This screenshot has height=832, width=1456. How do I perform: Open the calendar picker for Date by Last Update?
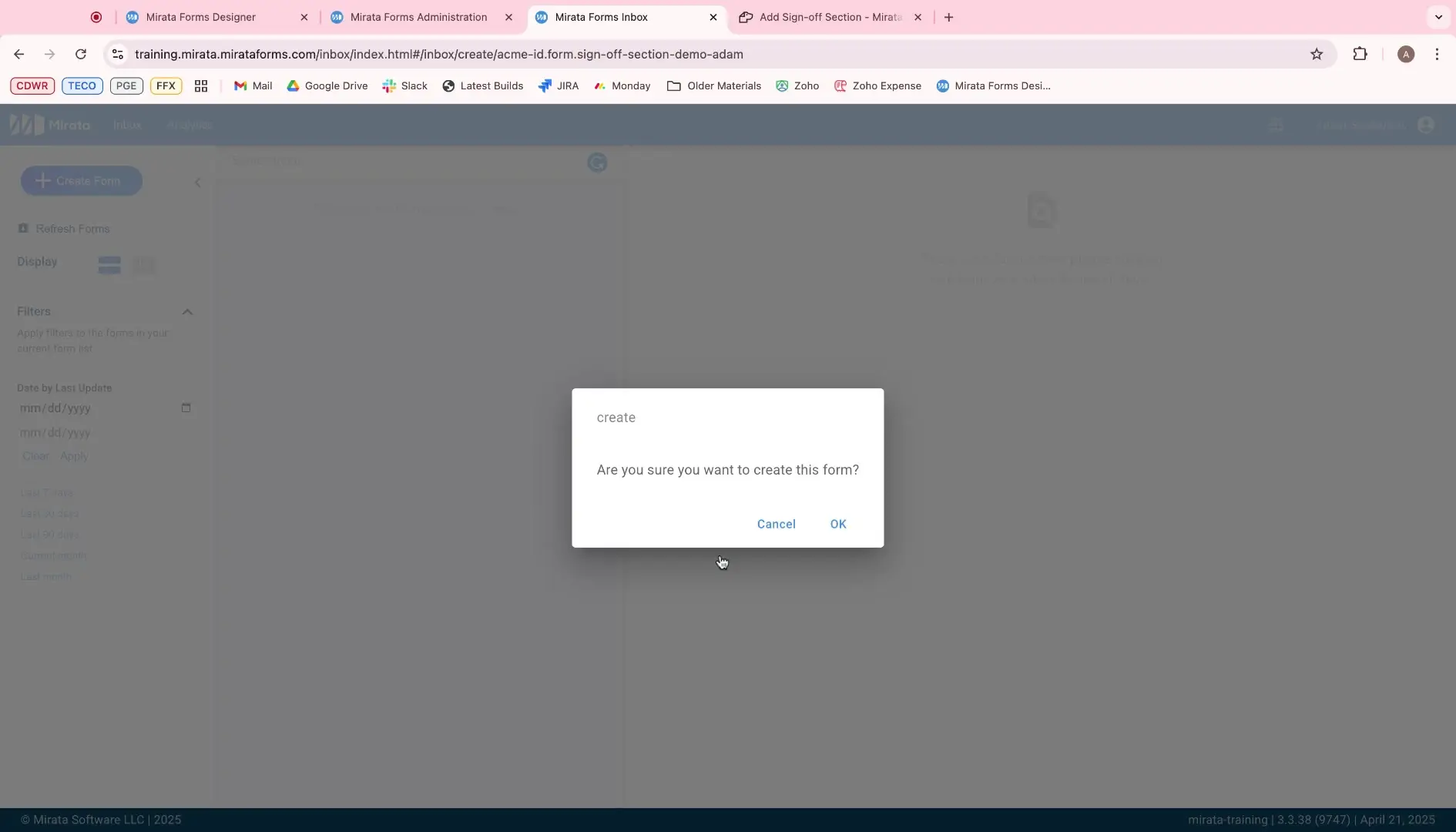click(x=186, y=407)
